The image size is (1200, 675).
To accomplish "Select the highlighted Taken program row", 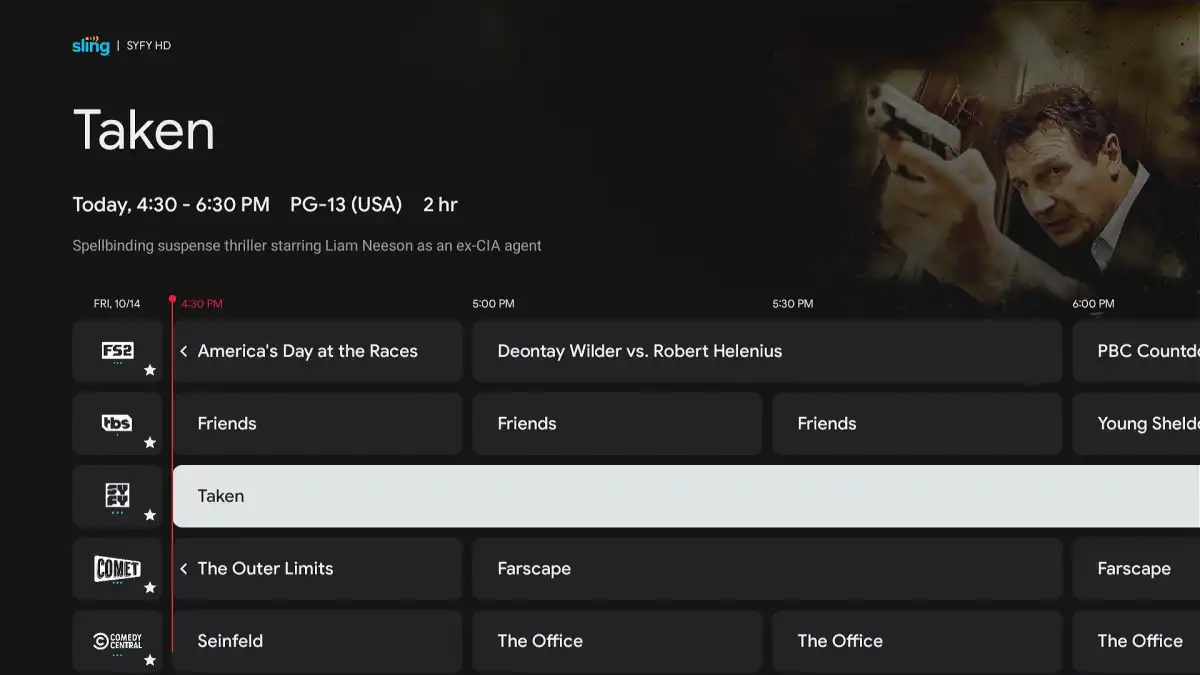I will coord(686,496).
